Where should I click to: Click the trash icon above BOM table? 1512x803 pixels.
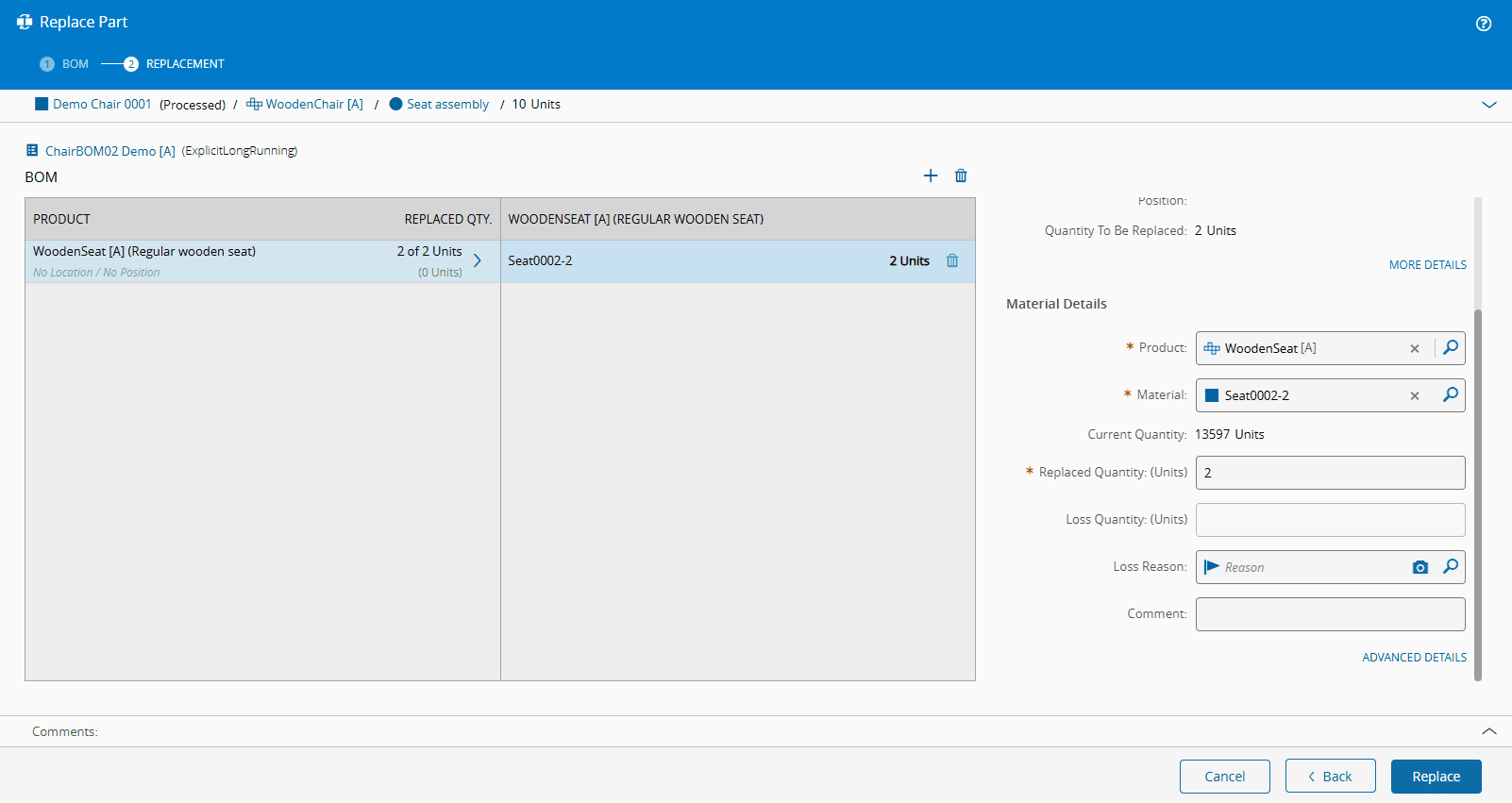pos(961,176)
